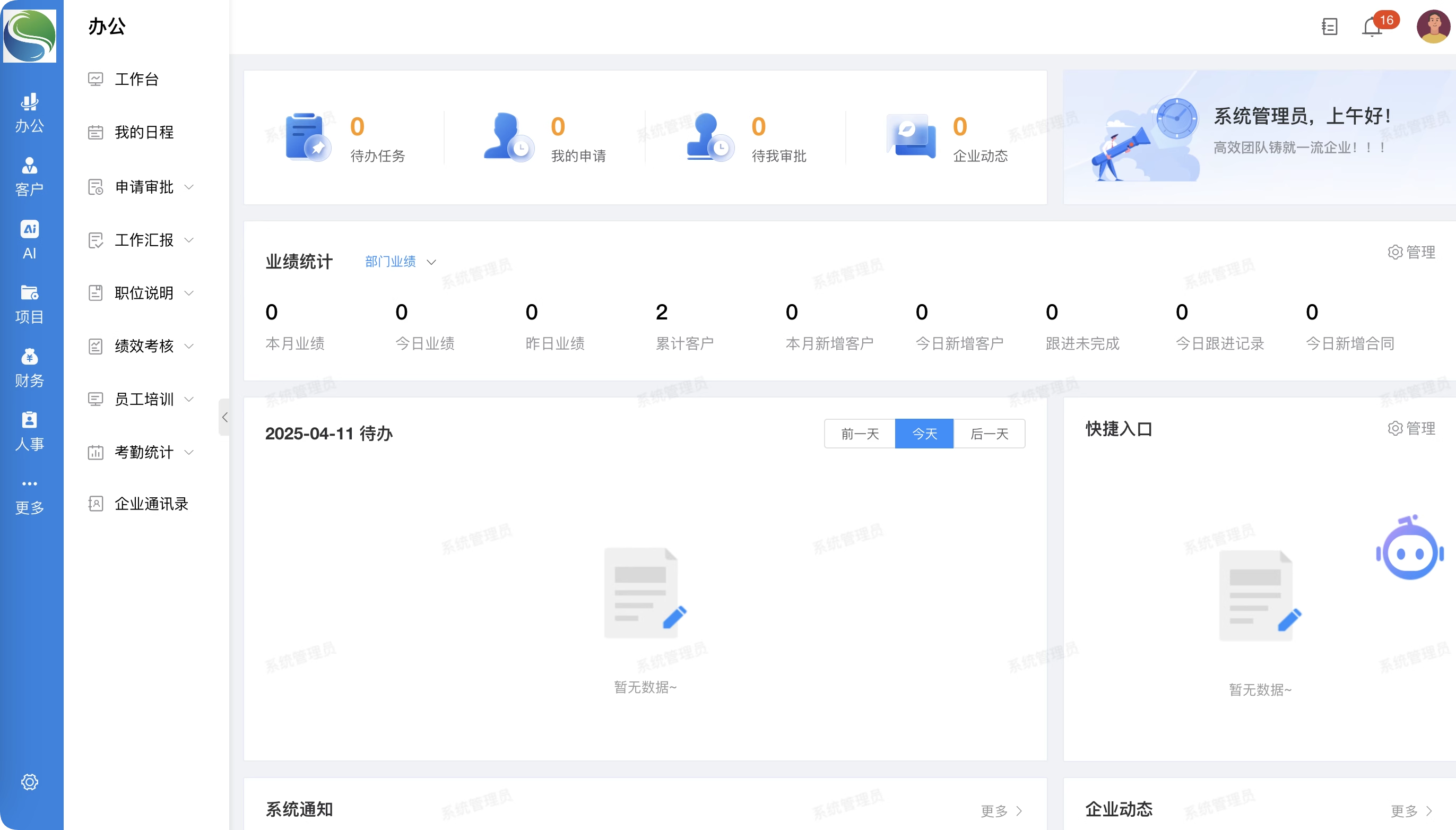Open the notification bell icon
1456x830 pixels.
coord(1372,27)
